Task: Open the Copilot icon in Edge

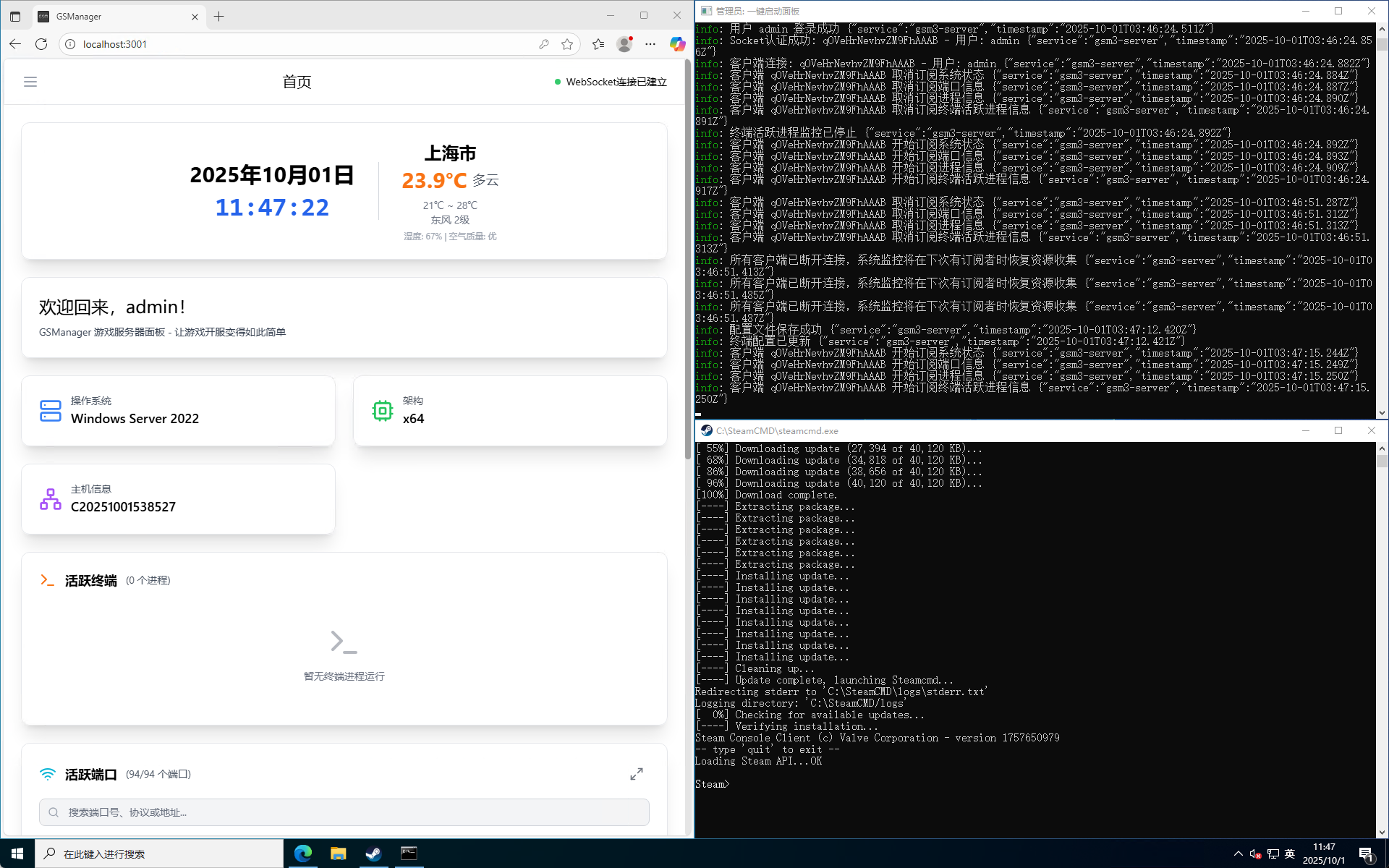Action: (x=677, y=44)
